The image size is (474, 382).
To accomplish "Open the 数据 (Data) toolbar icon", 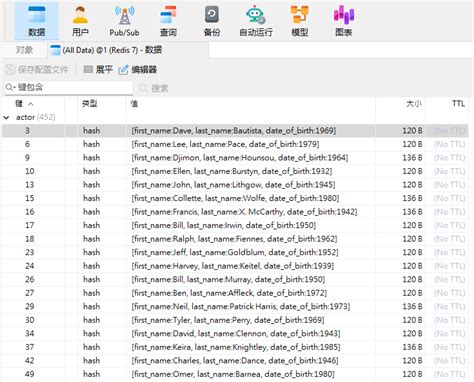I will pos(36,21).
